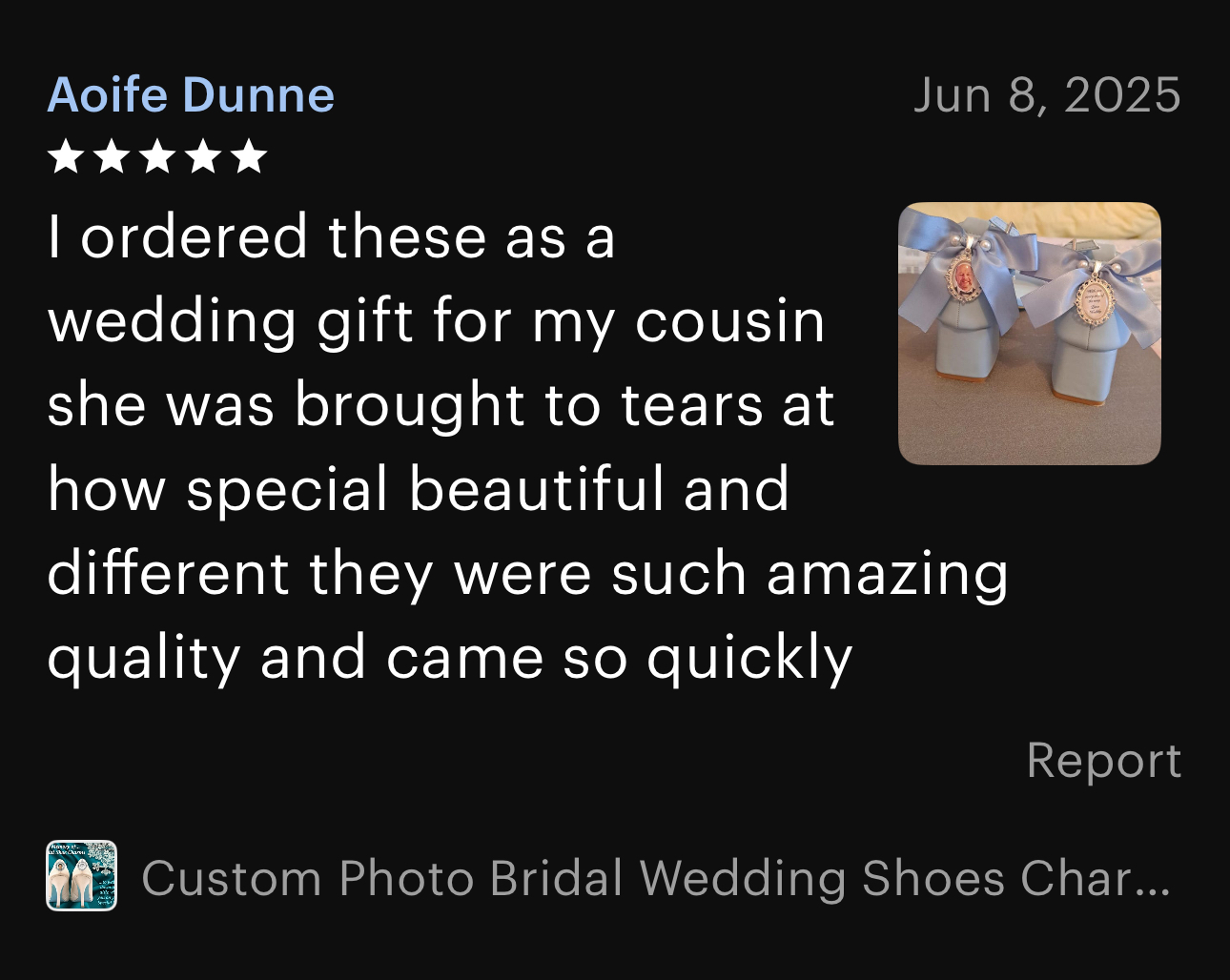This screenshot has width=1230, height=980.
Task: Open the listing's small shoe charm thumbnail
Action: coord(82,876)
